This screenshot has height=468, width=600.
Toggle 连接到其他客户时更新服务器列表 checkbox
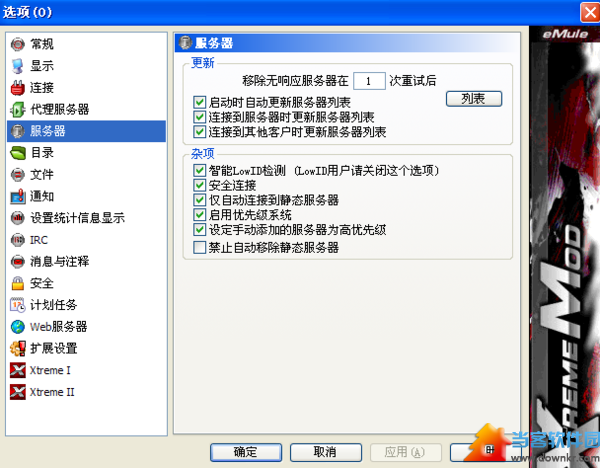point(199,132)
